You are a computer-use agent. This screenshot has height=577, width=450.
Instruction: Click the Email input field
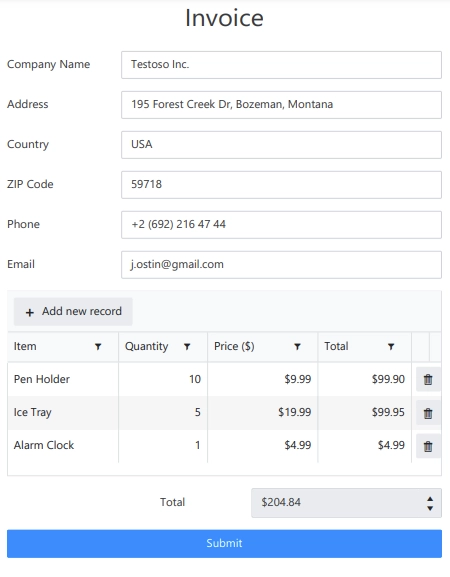click(x=281, y=265)
